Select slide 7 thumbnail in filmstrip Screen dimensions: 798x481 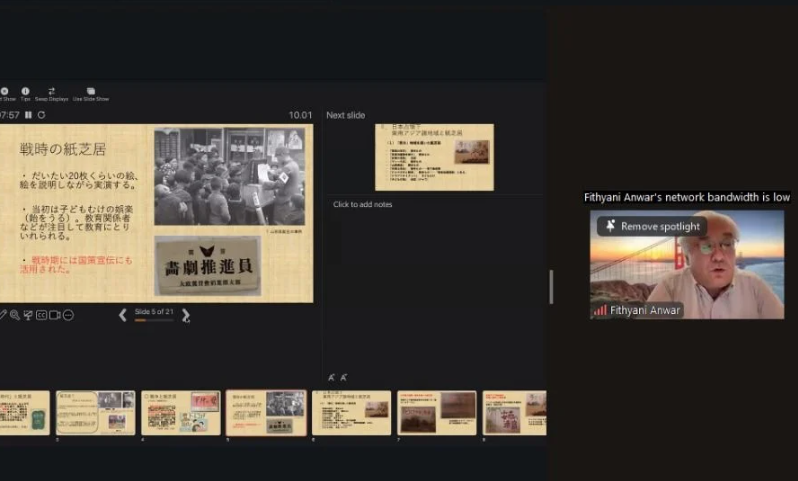[437, 412]
